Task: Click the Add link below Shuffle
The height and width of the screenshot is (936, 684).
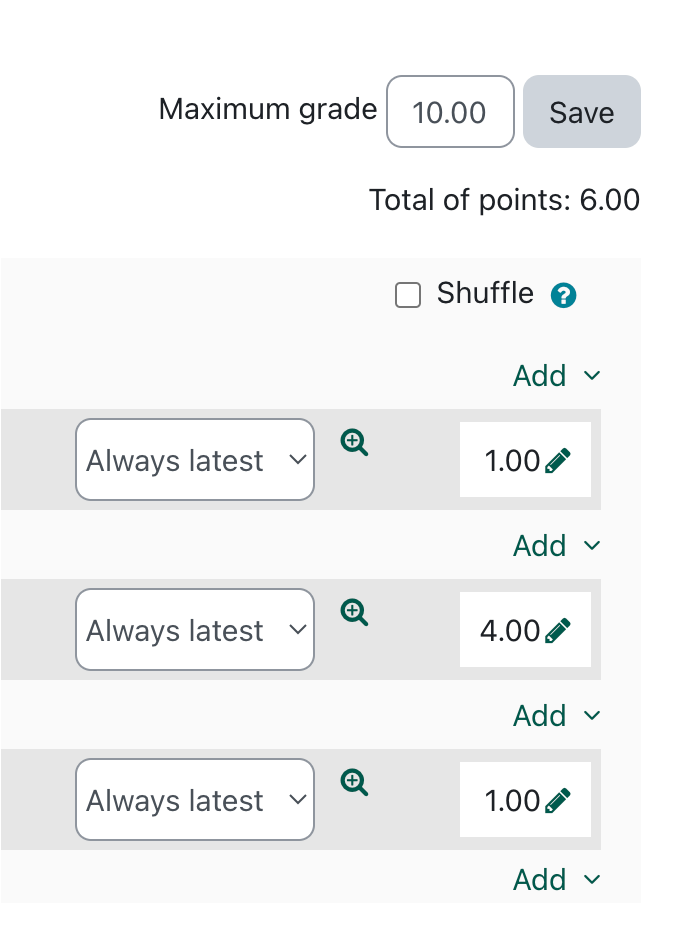Action: point(540,376)
